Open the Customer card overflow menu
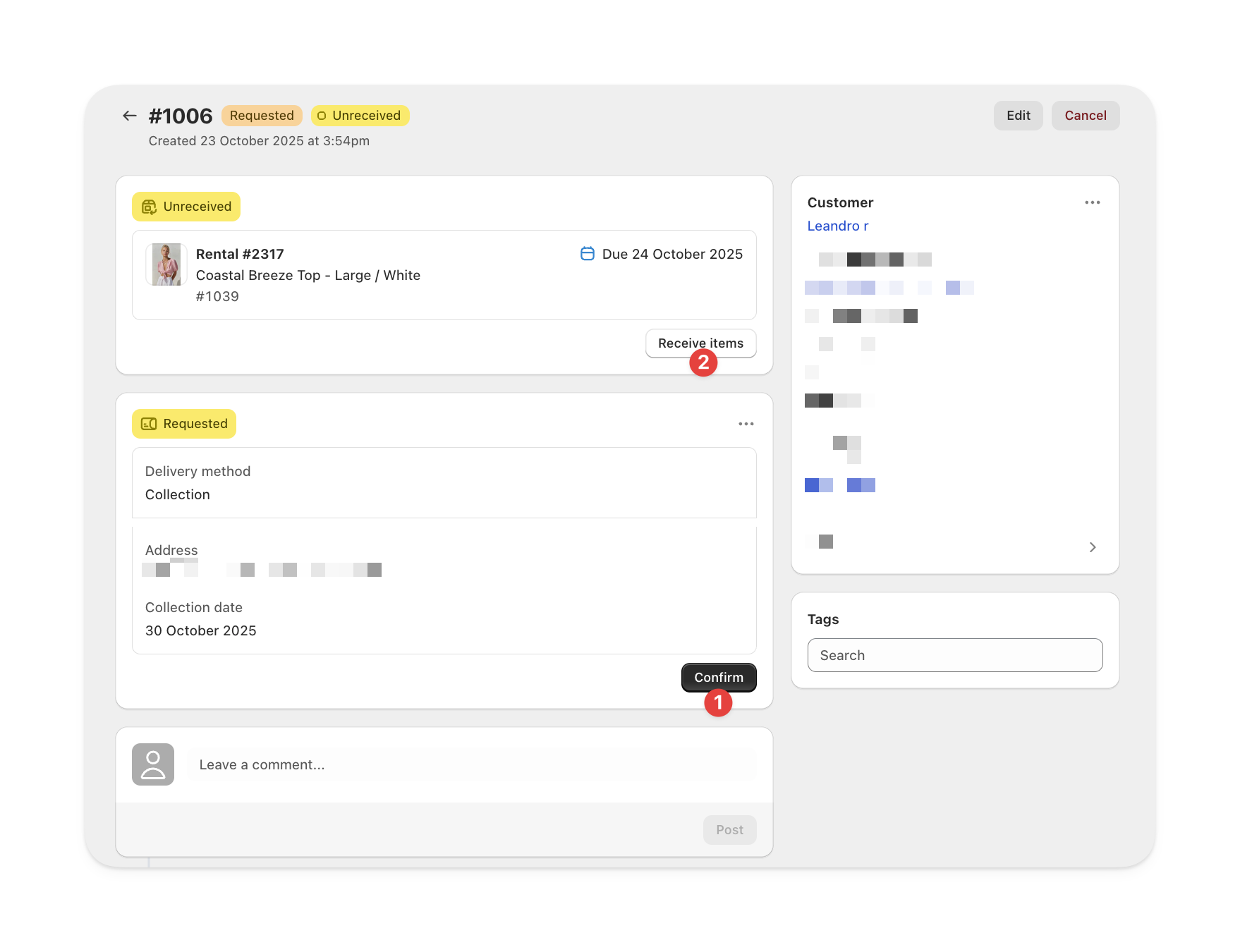Viewport: 1240px width, 952px height. coord(1092,202)
